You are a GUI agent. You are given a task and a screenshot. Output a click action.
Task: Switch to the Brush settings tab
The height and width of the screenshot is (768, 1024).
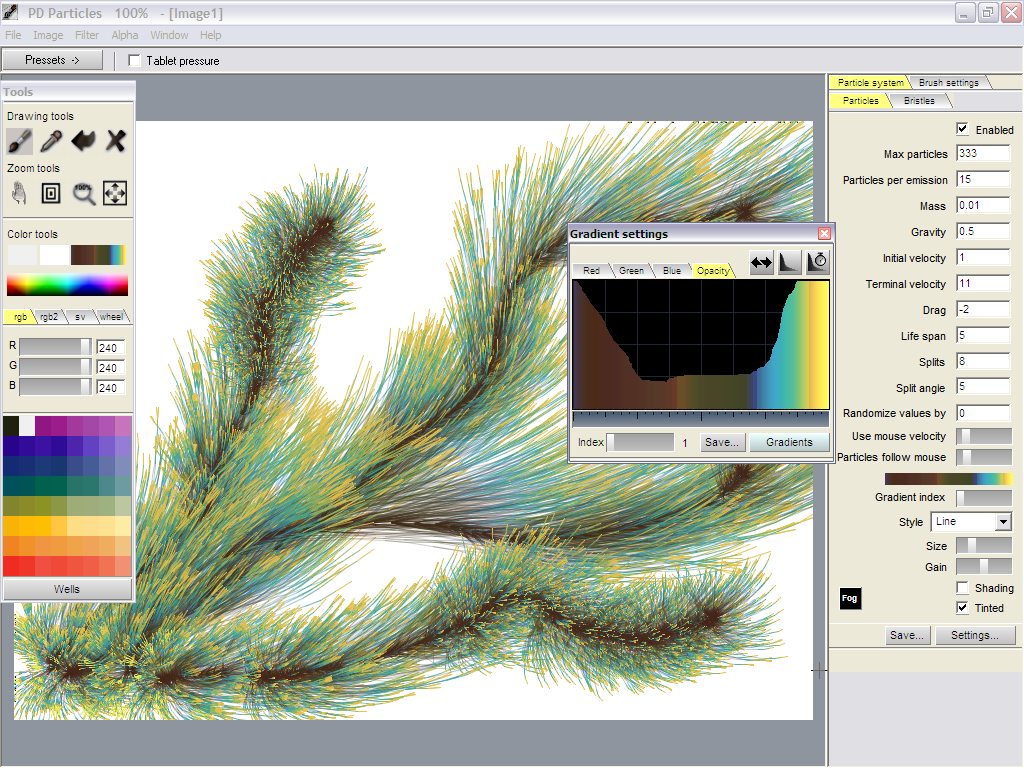(950, 82)
